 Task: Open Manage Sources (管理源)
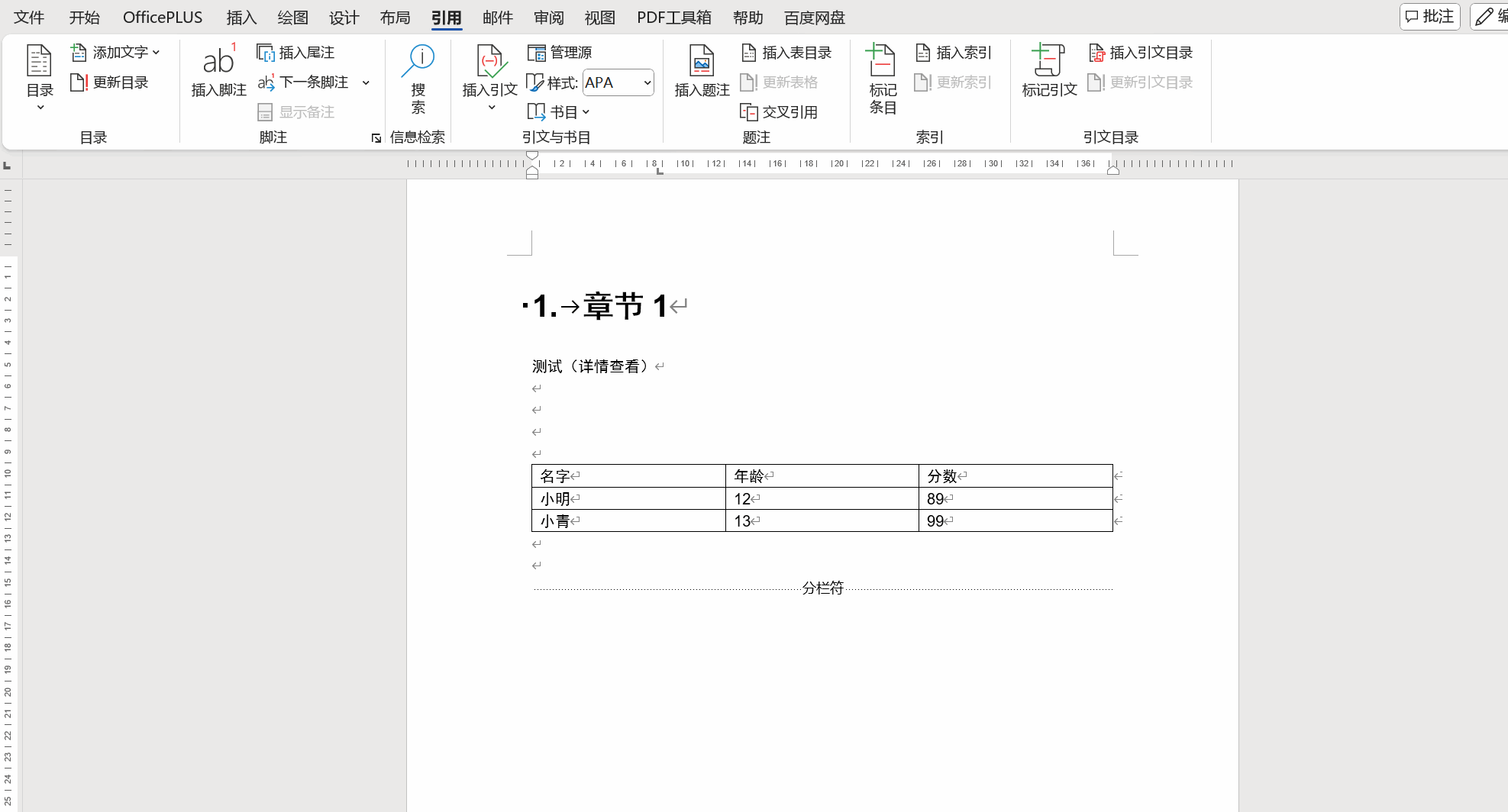[x=560, y=53]
